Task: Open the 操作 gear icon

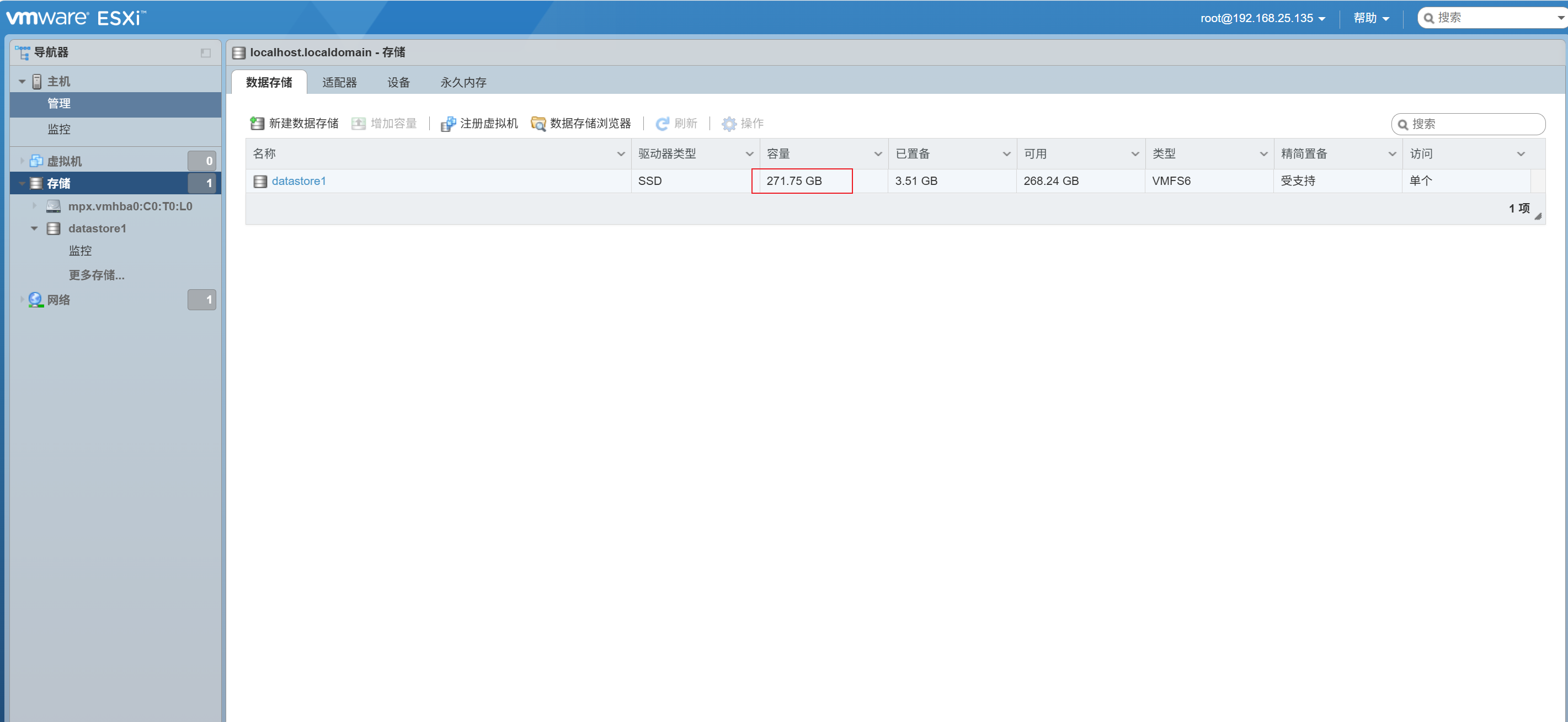Action: click(x=729, y=123)
